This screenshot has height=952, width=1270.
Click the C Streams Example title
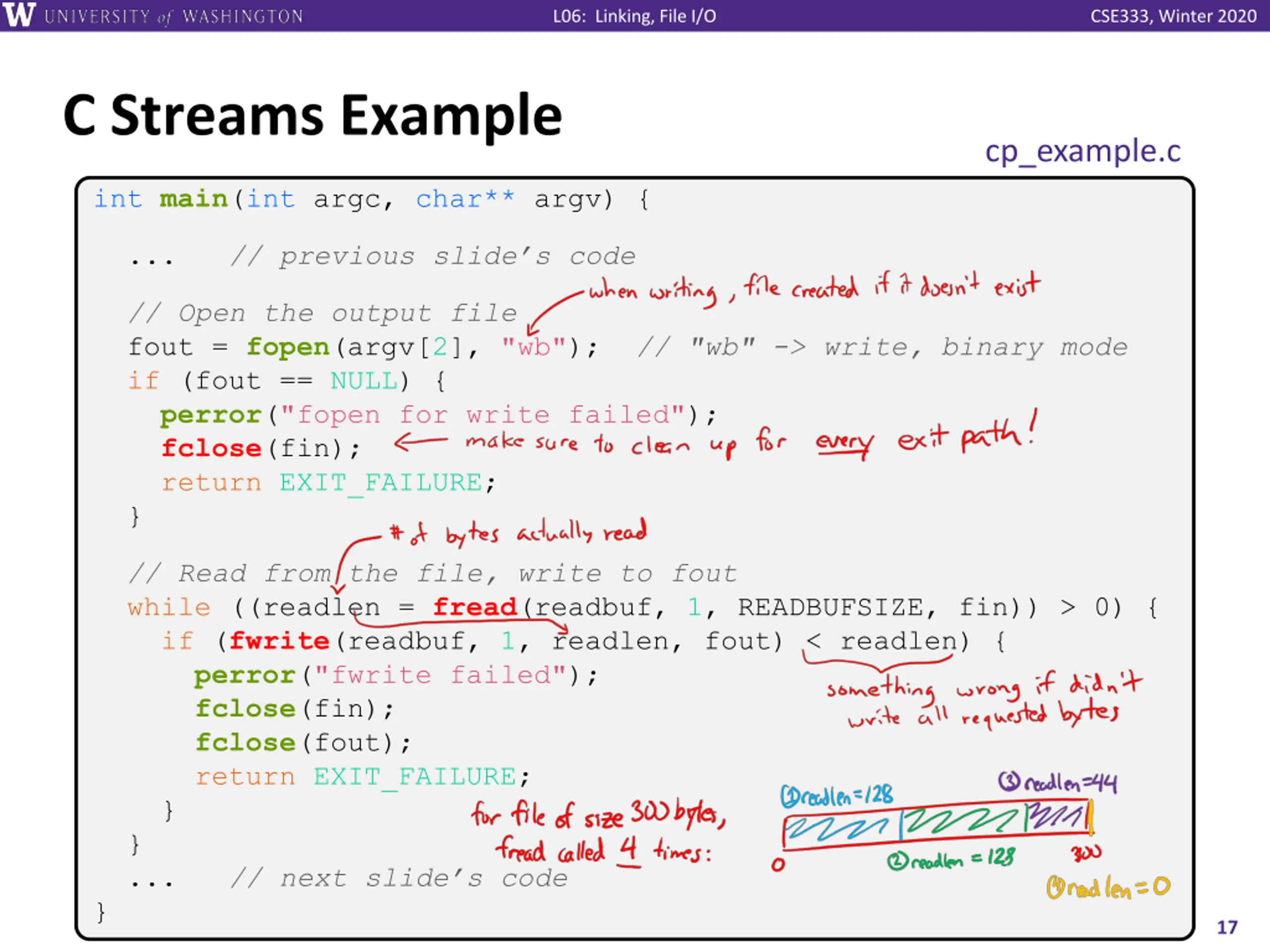click(x=313, y=116)
